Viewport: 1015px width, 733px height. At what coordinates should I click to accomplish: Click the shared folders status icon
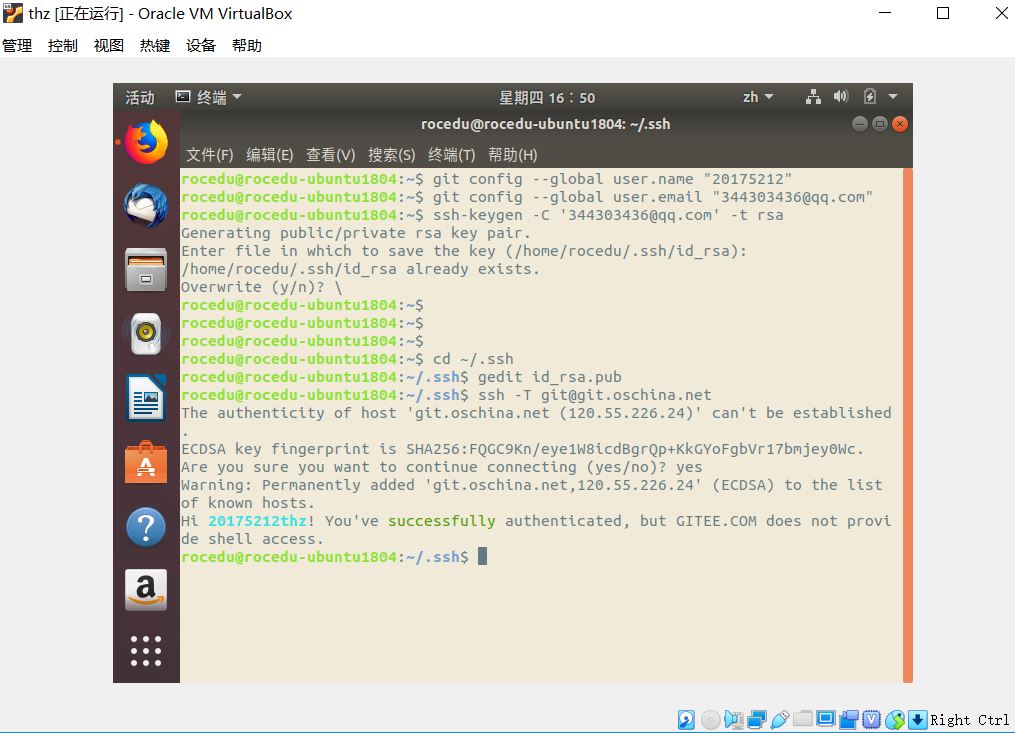click(803, 719)
